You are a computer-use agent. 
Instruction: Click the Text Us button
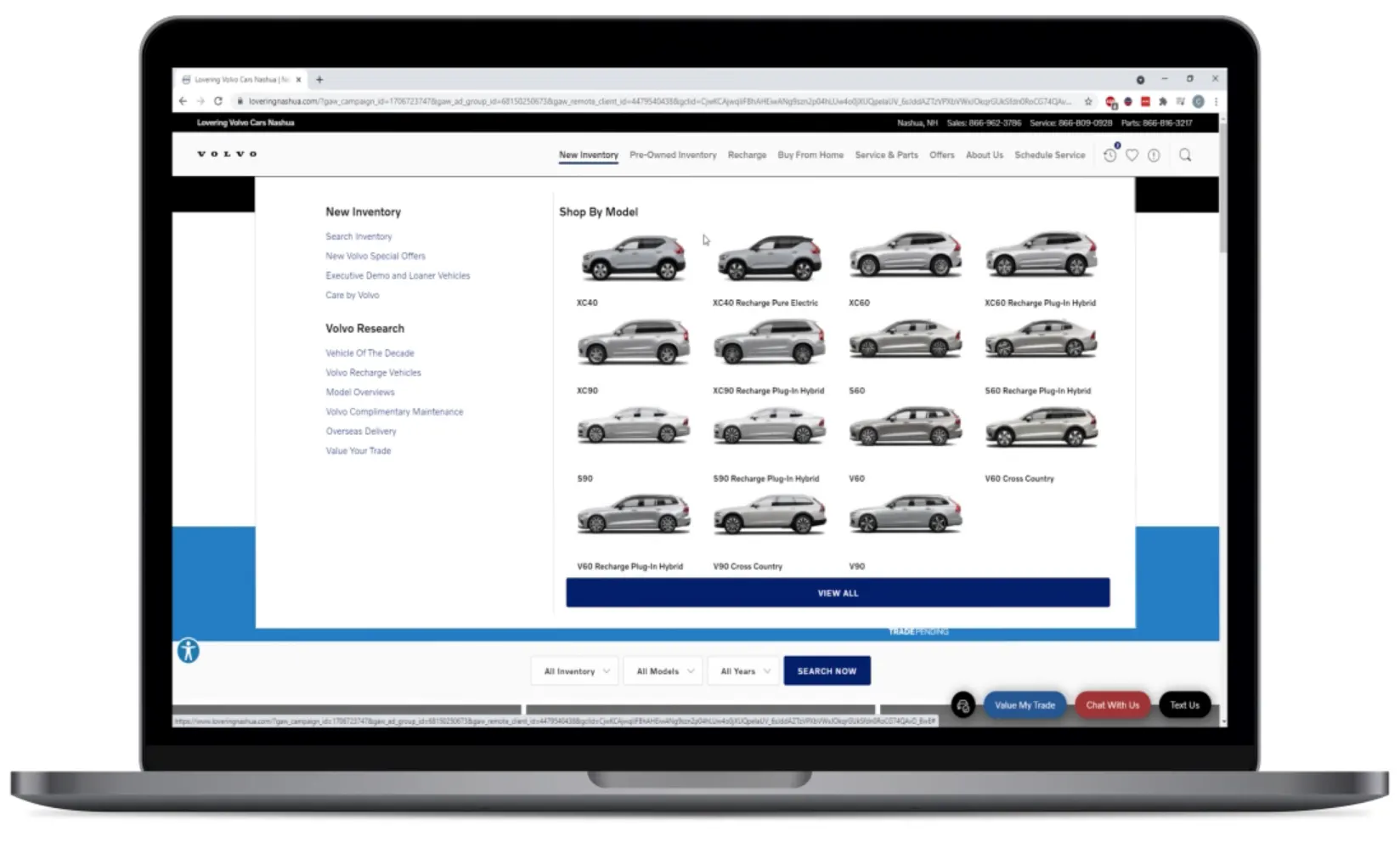pyautogui.click(x=1184, y=705)
